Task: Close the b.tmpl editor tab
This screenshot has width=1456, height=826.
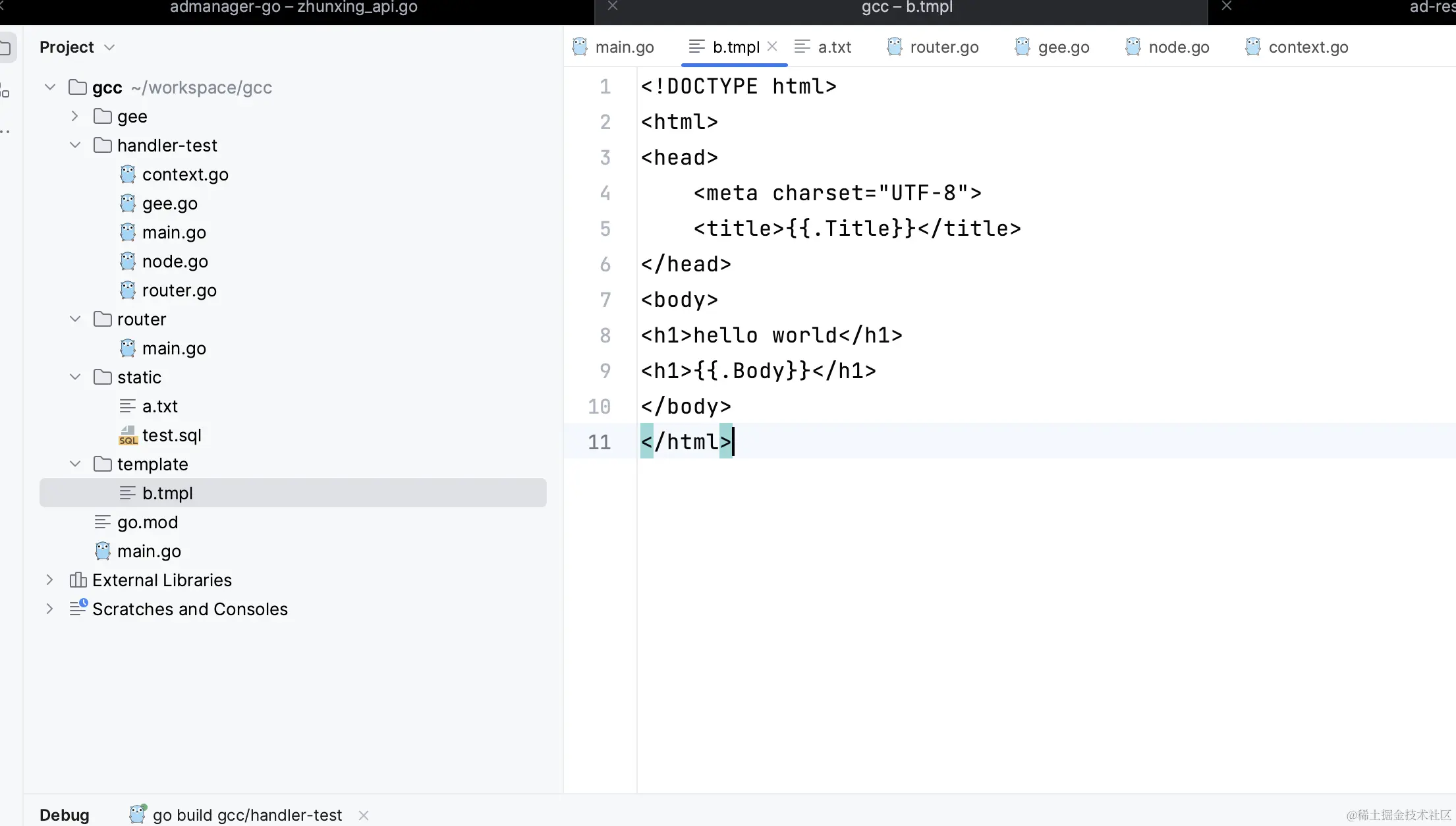Action: (773, 46)
